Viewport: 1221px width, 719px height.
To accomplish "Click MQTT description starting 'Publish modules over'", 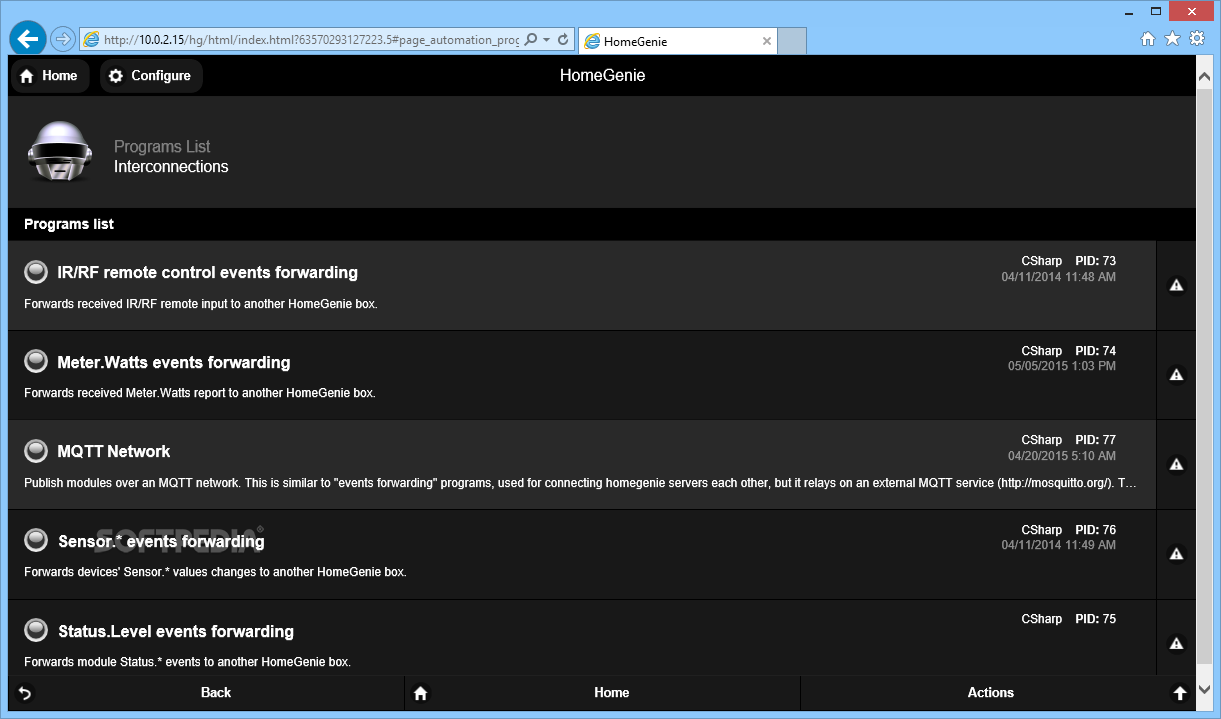I will (x=581, y=483).
